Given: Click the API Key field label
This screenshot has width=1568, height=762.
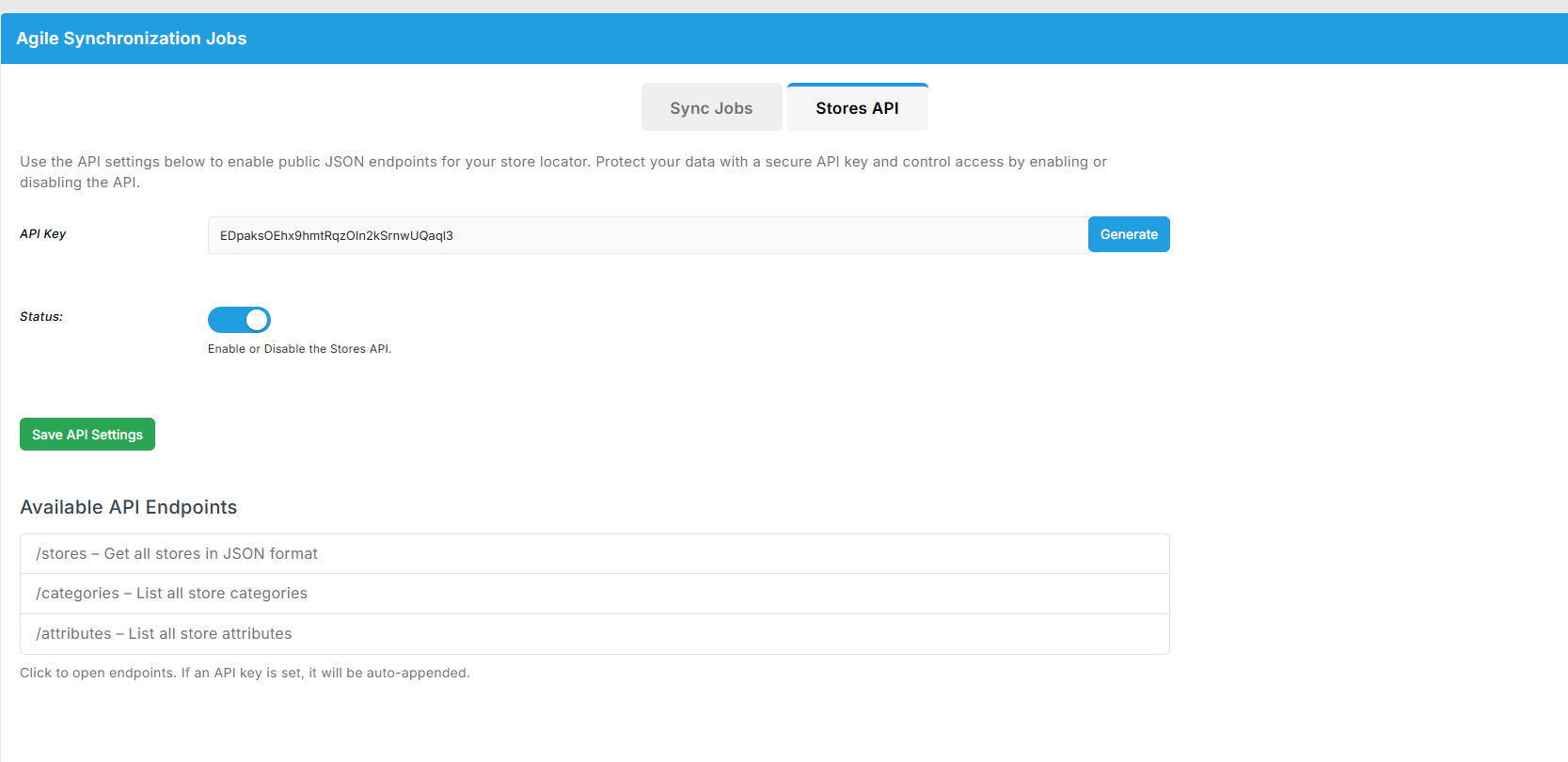Looking at the screenshot, I should (43, 234).
